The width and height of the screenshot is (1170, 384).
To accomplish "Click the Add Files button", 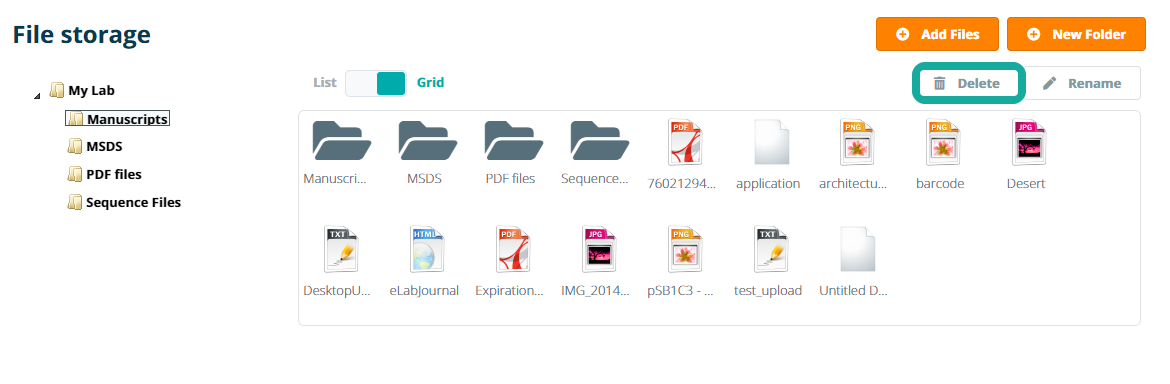I will click(x=937, y=34).
